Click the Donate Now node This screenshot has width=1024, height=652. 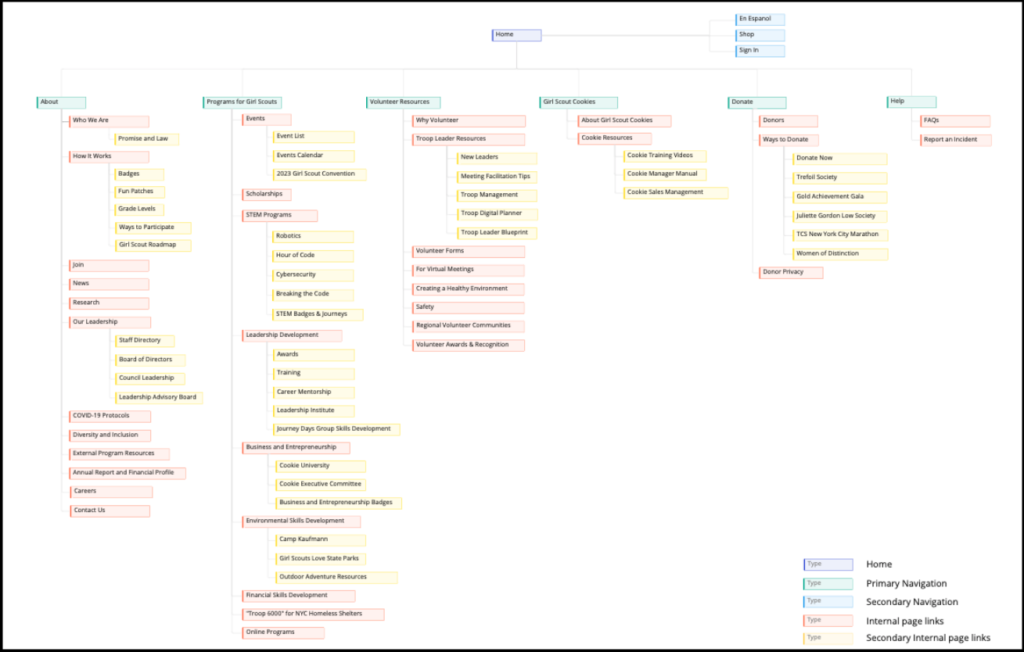pos(840,159)
